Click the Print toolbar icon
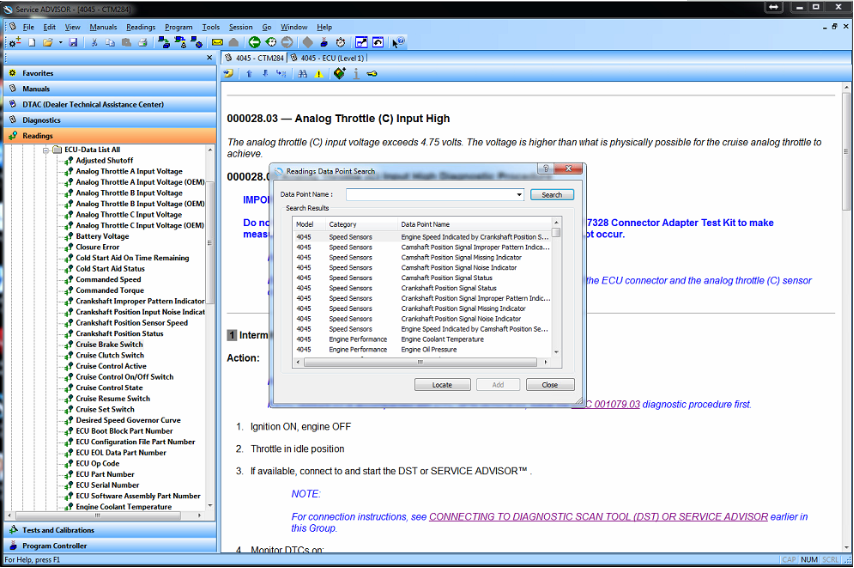854x568 pixels. [x=143, y=42]
